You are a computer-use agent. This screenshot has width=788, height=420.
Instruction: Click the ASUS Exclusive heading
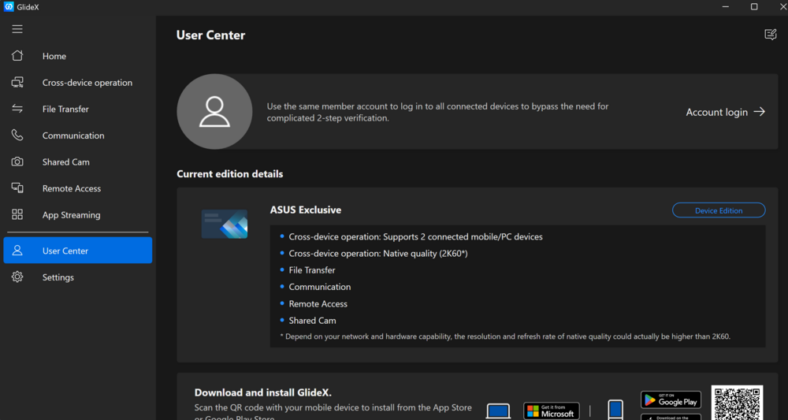coord(306,210)
